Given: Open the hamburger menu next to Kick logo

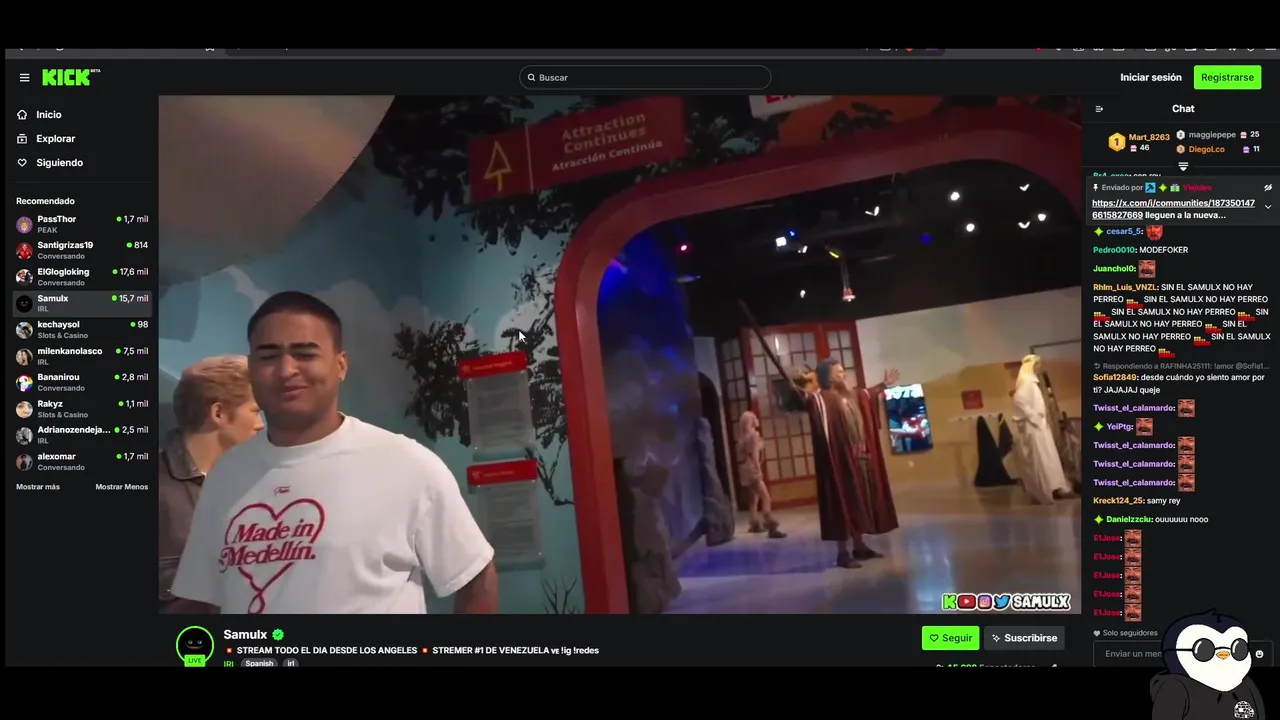Looking at the screenshot, I should [24, 77].
